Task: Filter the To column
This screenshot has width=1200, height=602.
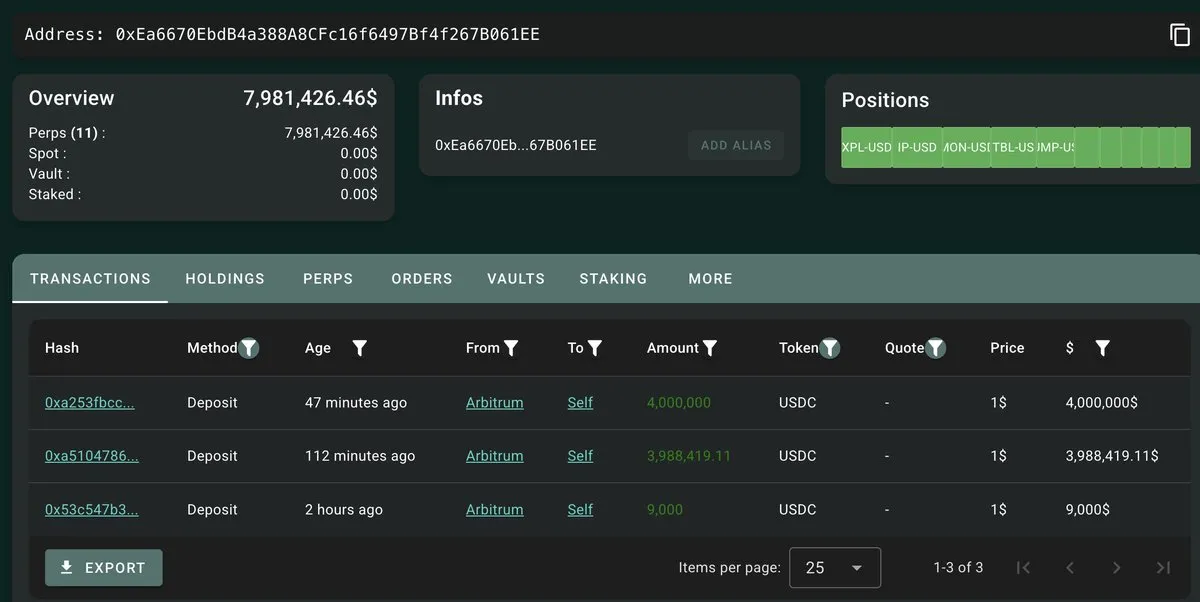Action: pyautogui.click(x=595, y=348)
